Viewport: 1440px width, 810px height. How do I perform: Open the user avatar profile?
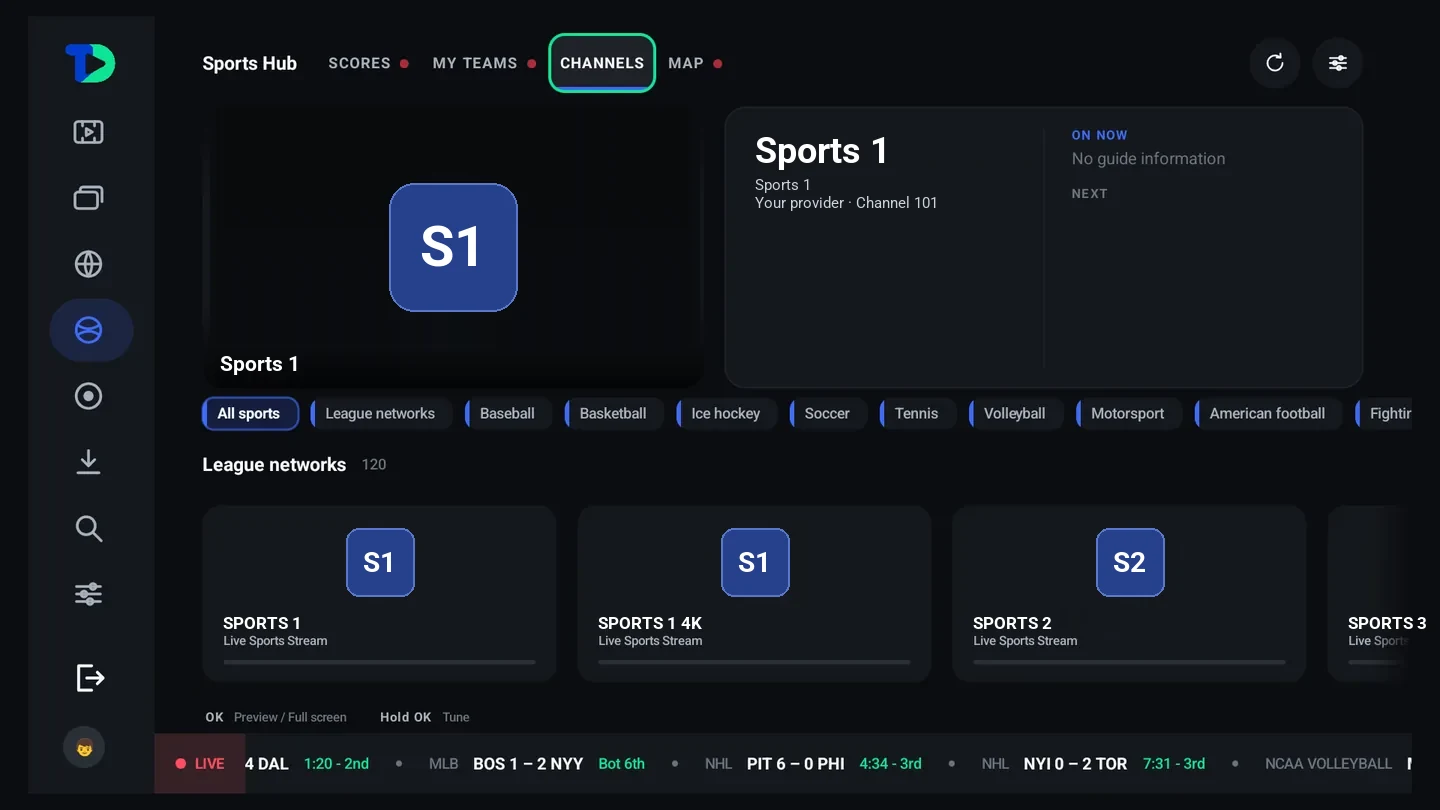point(84,747)
